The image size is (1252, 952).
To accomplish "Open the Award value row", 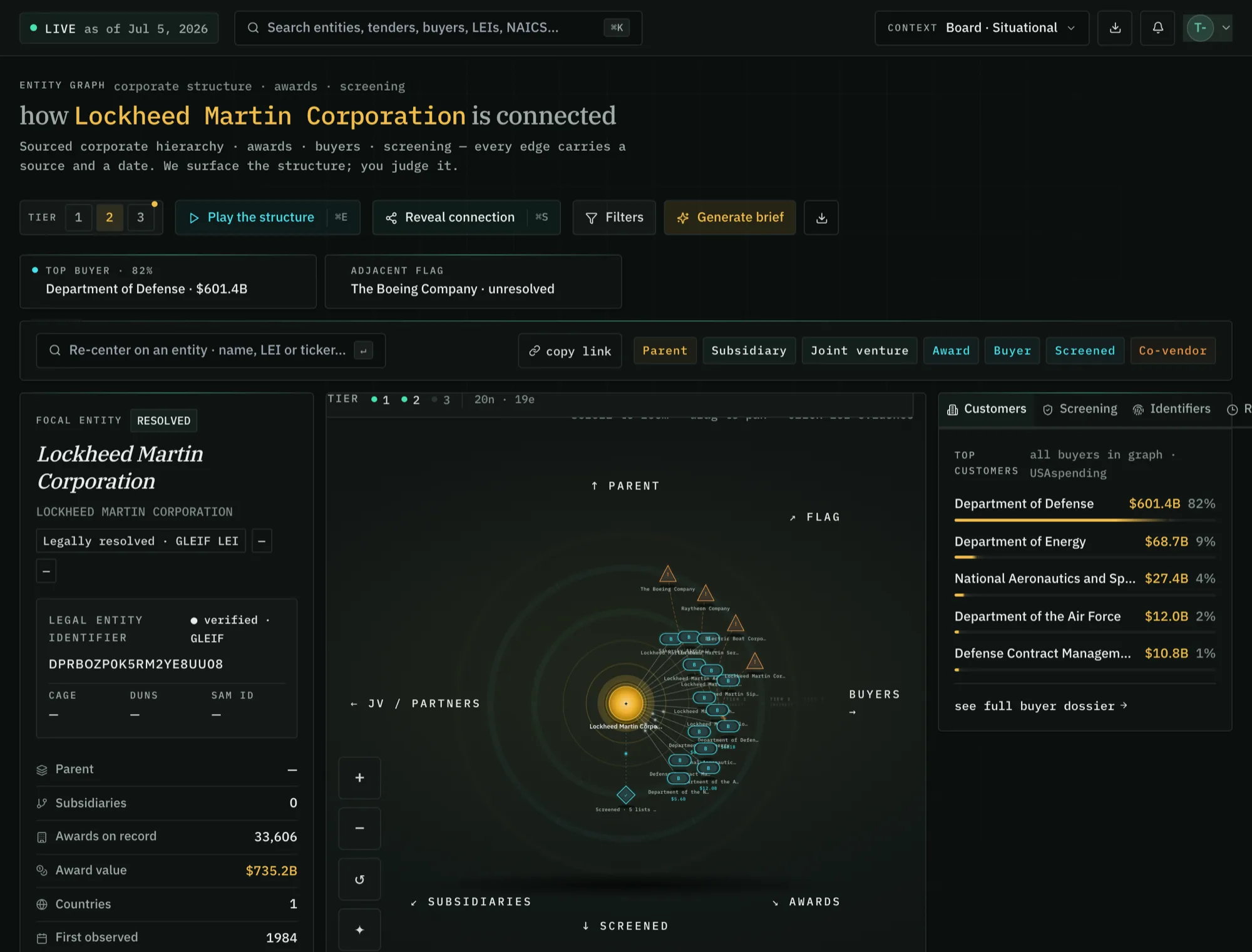I will (167, 871).
